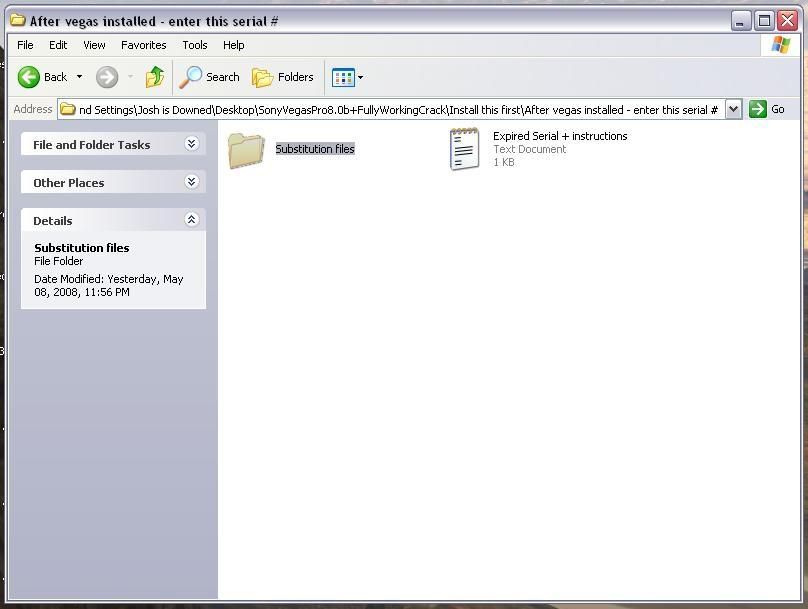Toggle the Folders pane

283,77
